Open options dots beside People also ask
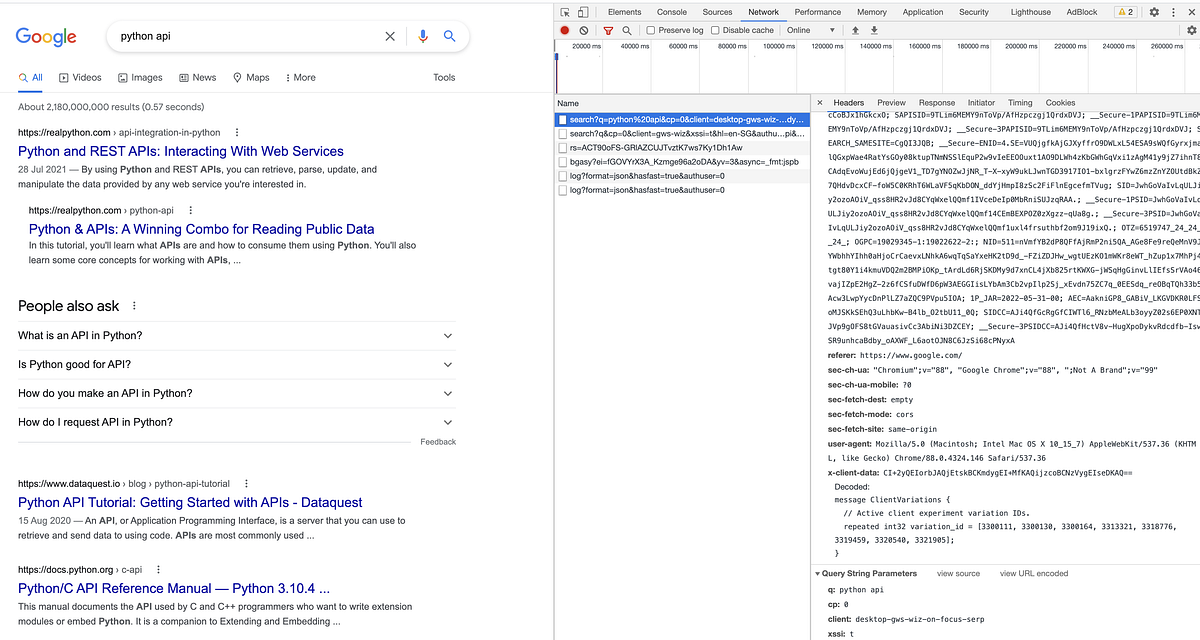1200x640 pixels. tap(134, 306)
